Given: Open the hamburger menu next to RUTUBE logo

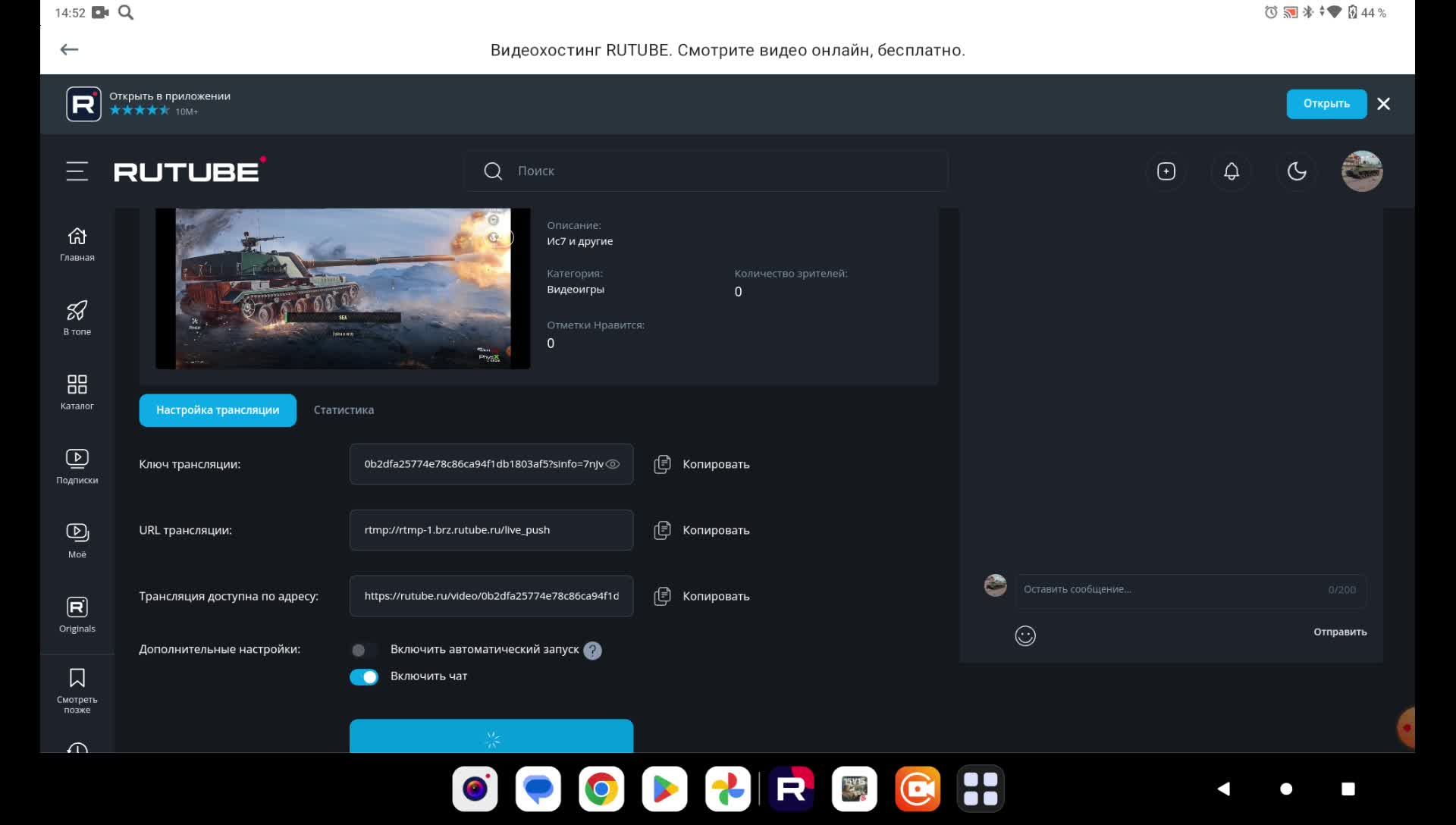Looking at the screenshot, I should coord(77,171).
